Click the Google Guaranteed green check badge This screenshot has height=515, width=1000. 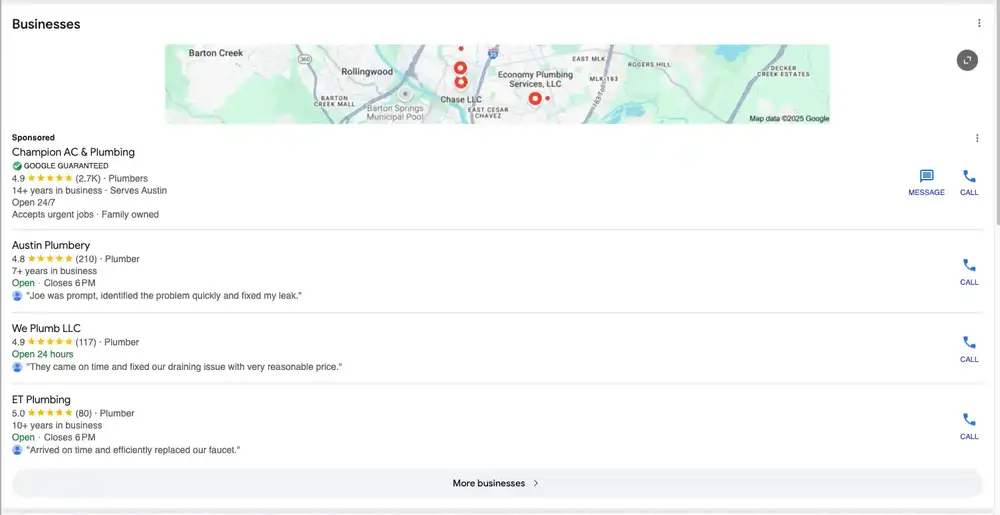pyautogui.click(x=17, y=166)
